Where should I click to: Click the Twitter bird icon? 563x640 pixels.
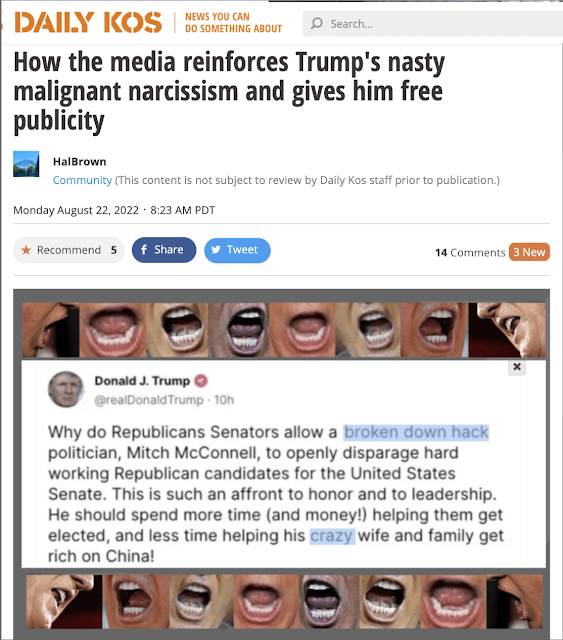click(x=216, y=250)
